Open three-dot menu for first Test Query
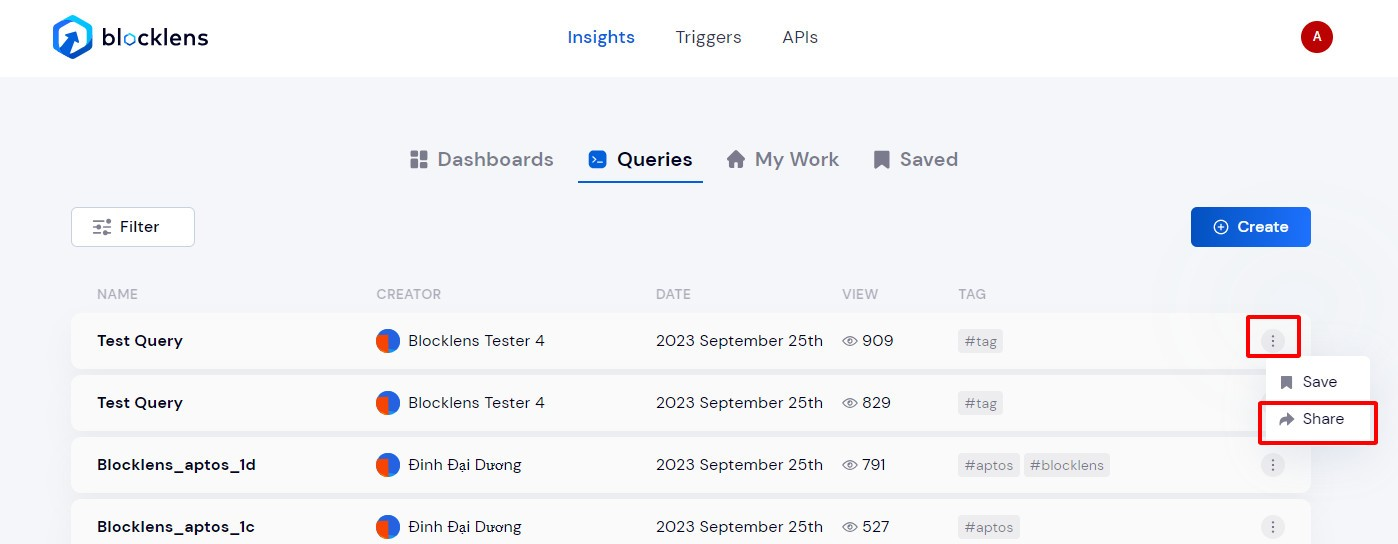This screenshot has height=544, width=1398. [1272, 341]
